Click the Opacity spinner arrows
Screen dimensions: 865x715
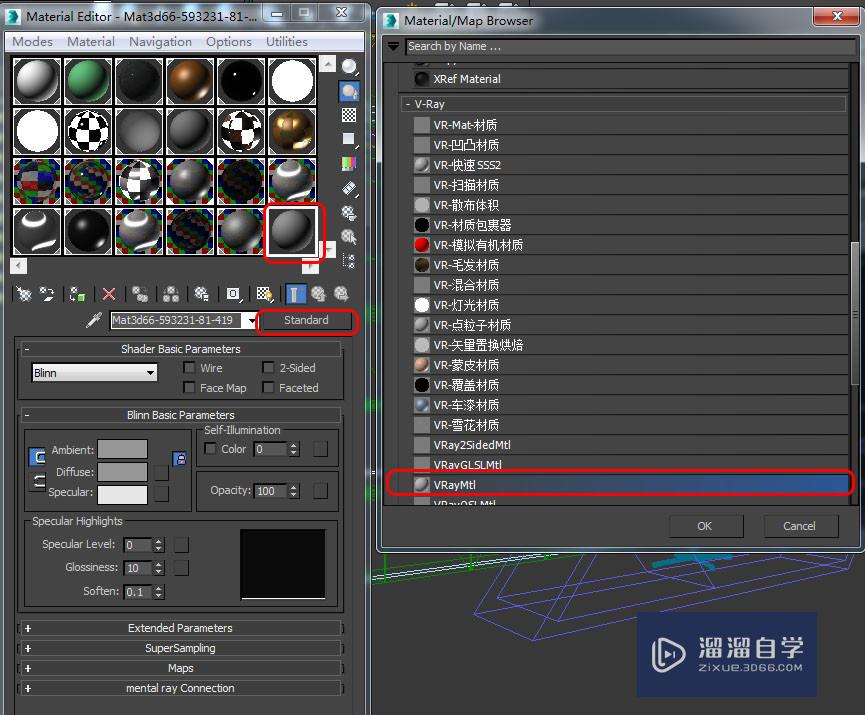click(294, 491)
